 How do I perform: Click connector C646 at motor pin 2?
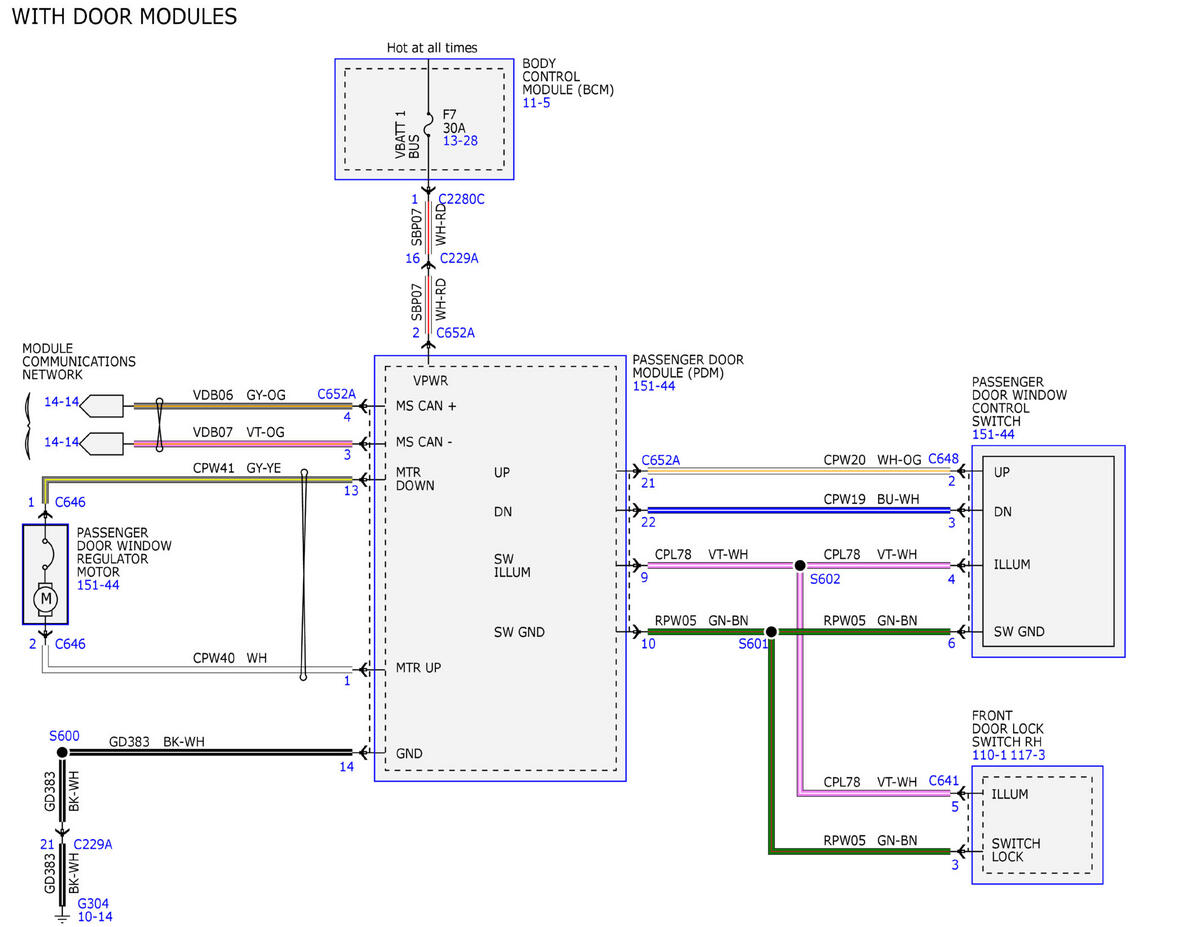pyautogui.click(x=70, y=644)
